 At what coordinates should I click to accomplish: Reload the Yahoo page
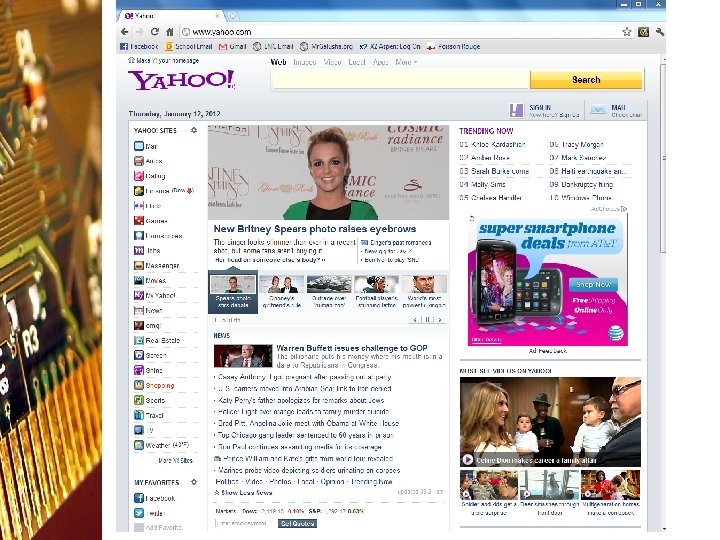155,32
